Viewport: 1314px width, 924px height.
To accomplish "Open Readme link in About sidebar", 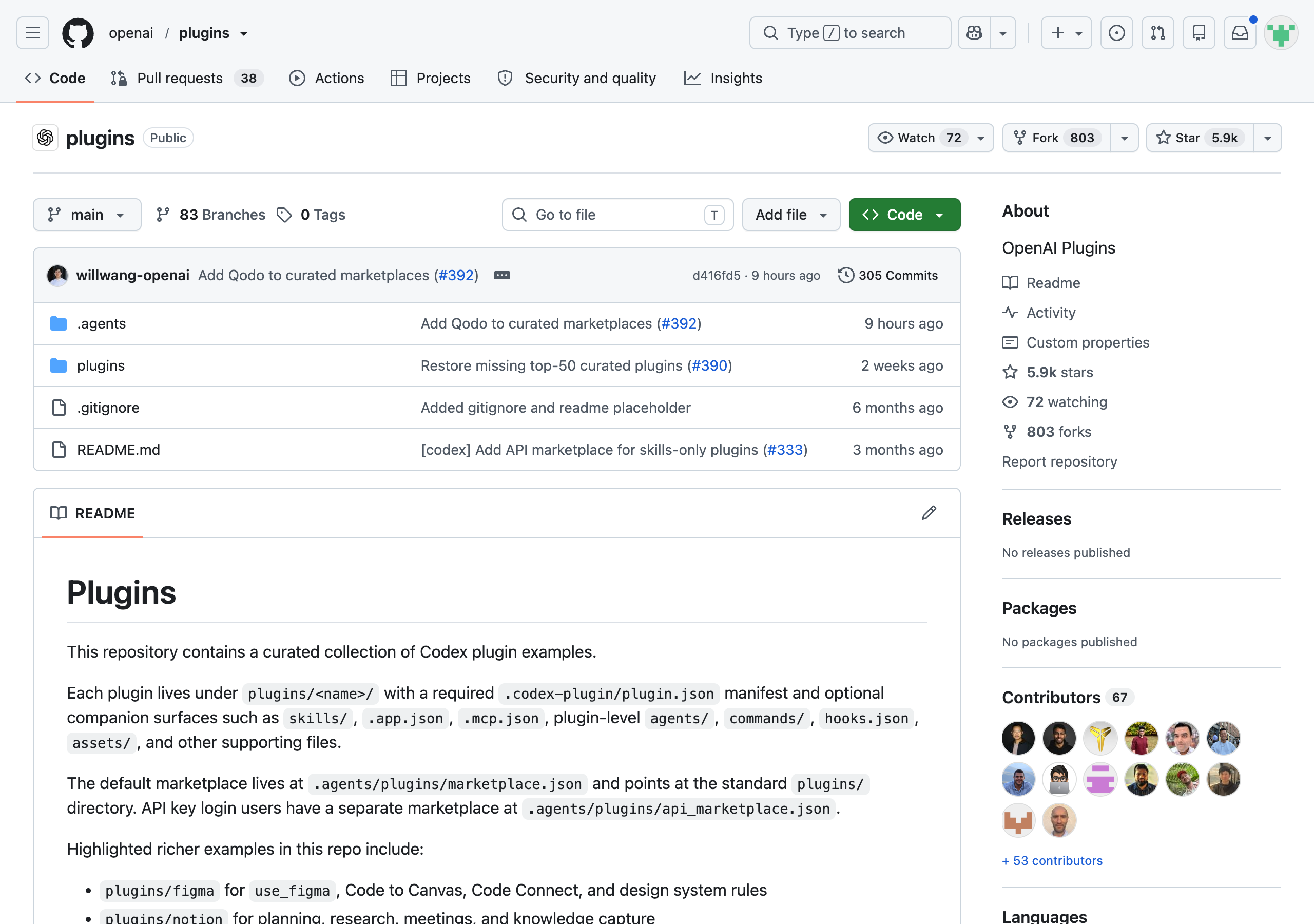I will tap(1041, 283).
